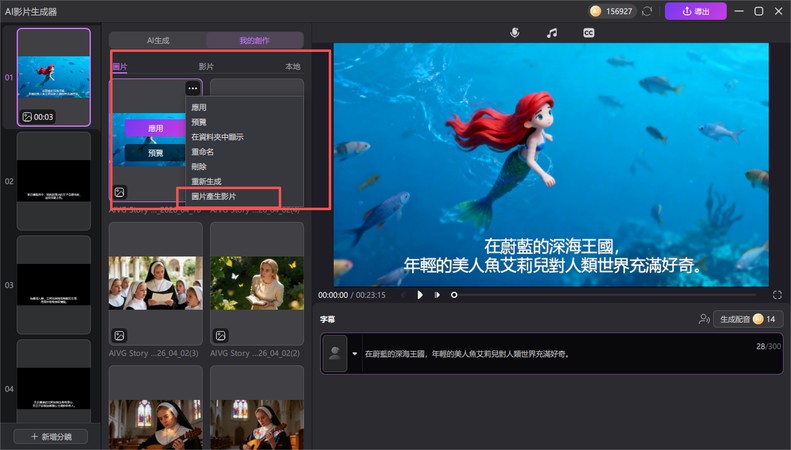
Task: Toggle fullscreen preview
Action: (x=777, y=295)
